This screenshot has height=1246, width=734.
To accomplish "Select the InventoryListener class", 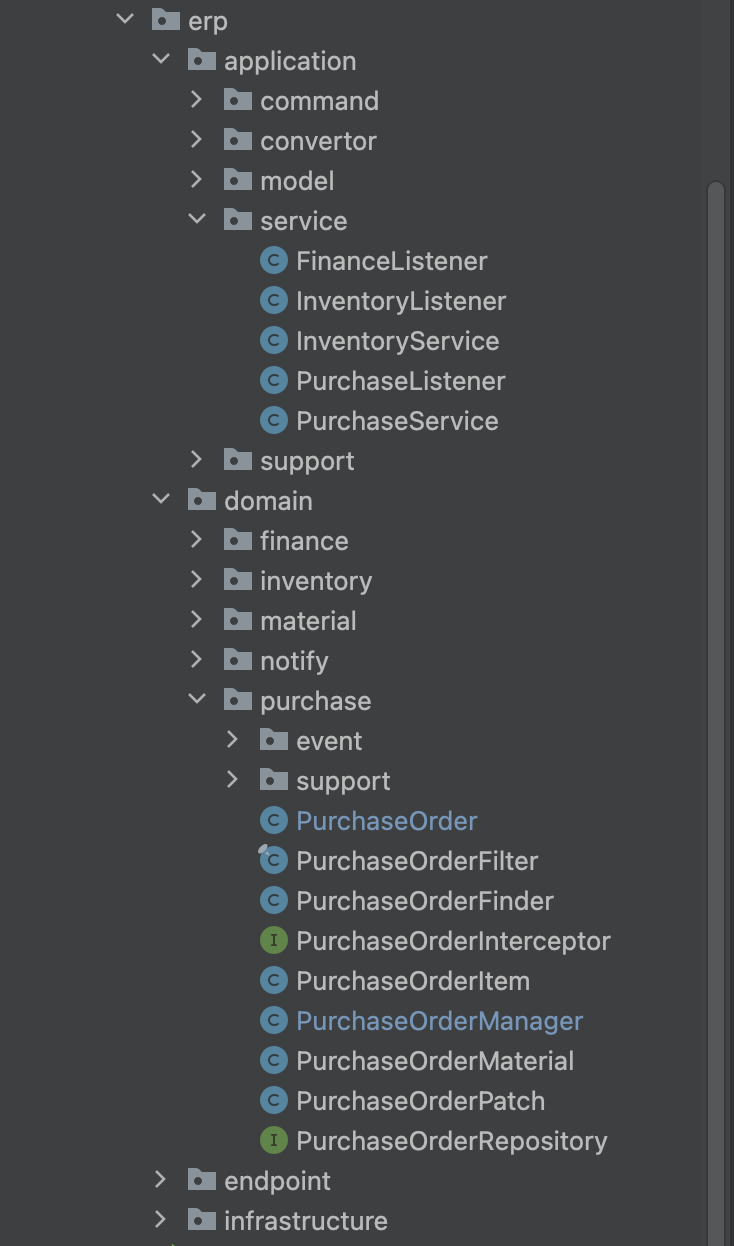I will click(x=401, y=301).
